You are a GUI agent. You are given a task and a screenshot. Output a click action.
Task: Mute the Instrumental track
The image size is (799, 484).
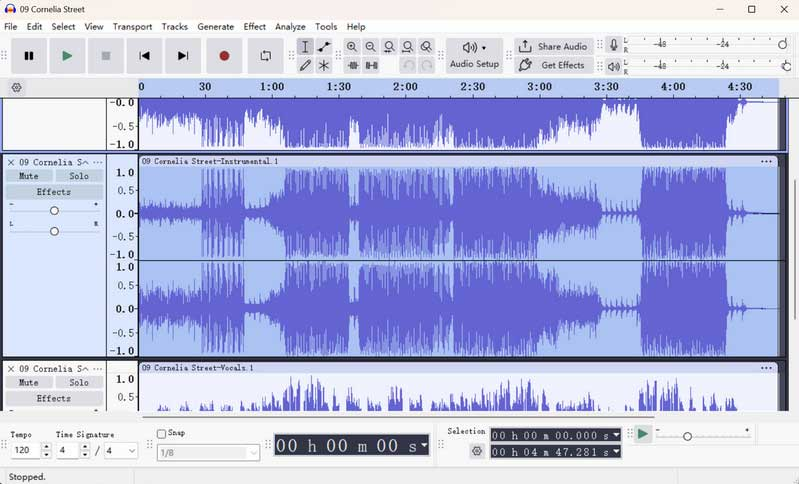[29, 176]
